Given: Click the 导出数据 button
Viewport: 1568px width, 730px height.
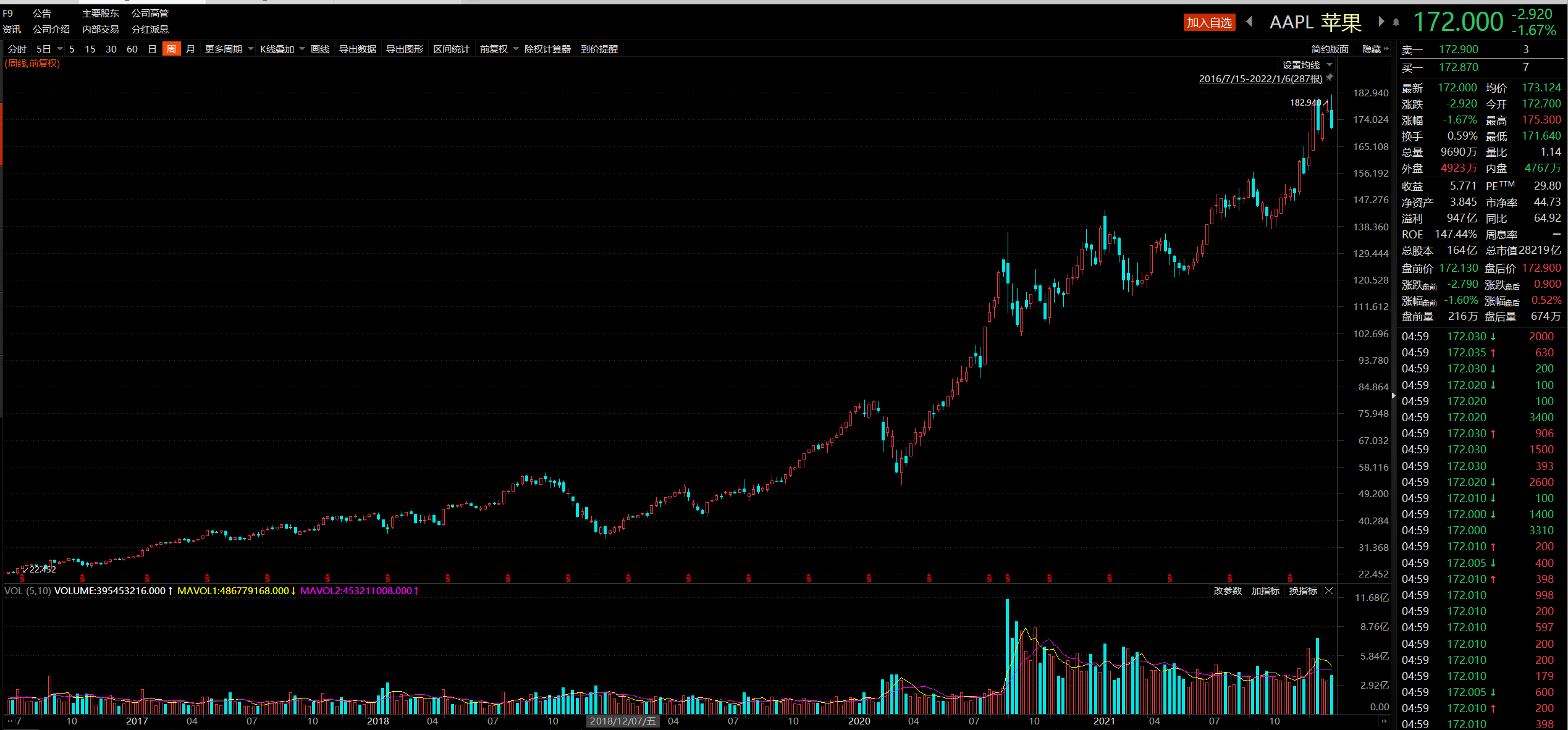Looking at the screenshot, I should (357, 49).
